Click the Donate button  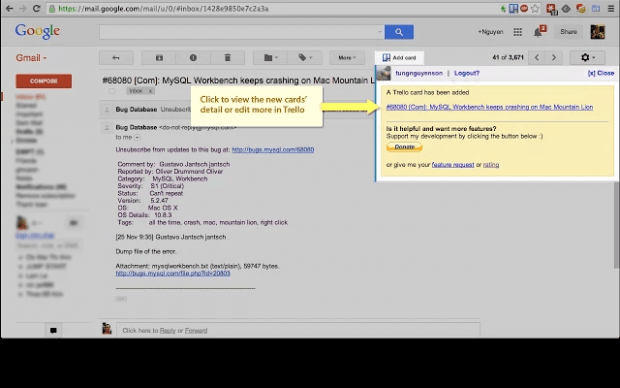coord(404,147)
